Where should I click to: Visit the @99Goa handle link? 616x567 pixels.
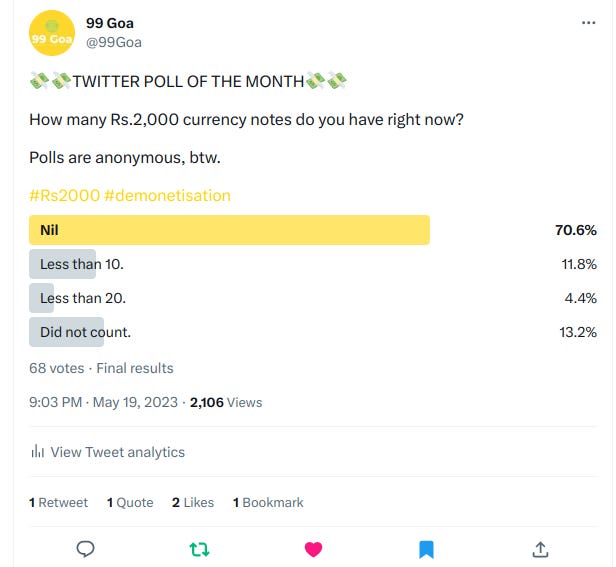pyautogui.click(x=114, y=42)
